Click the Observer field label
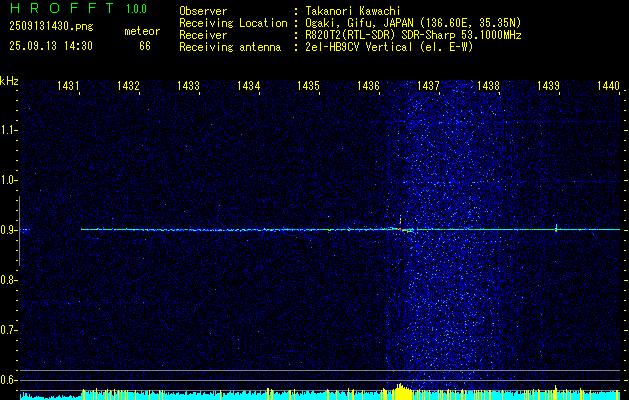The image size is (629, 400). pos(203,11)
